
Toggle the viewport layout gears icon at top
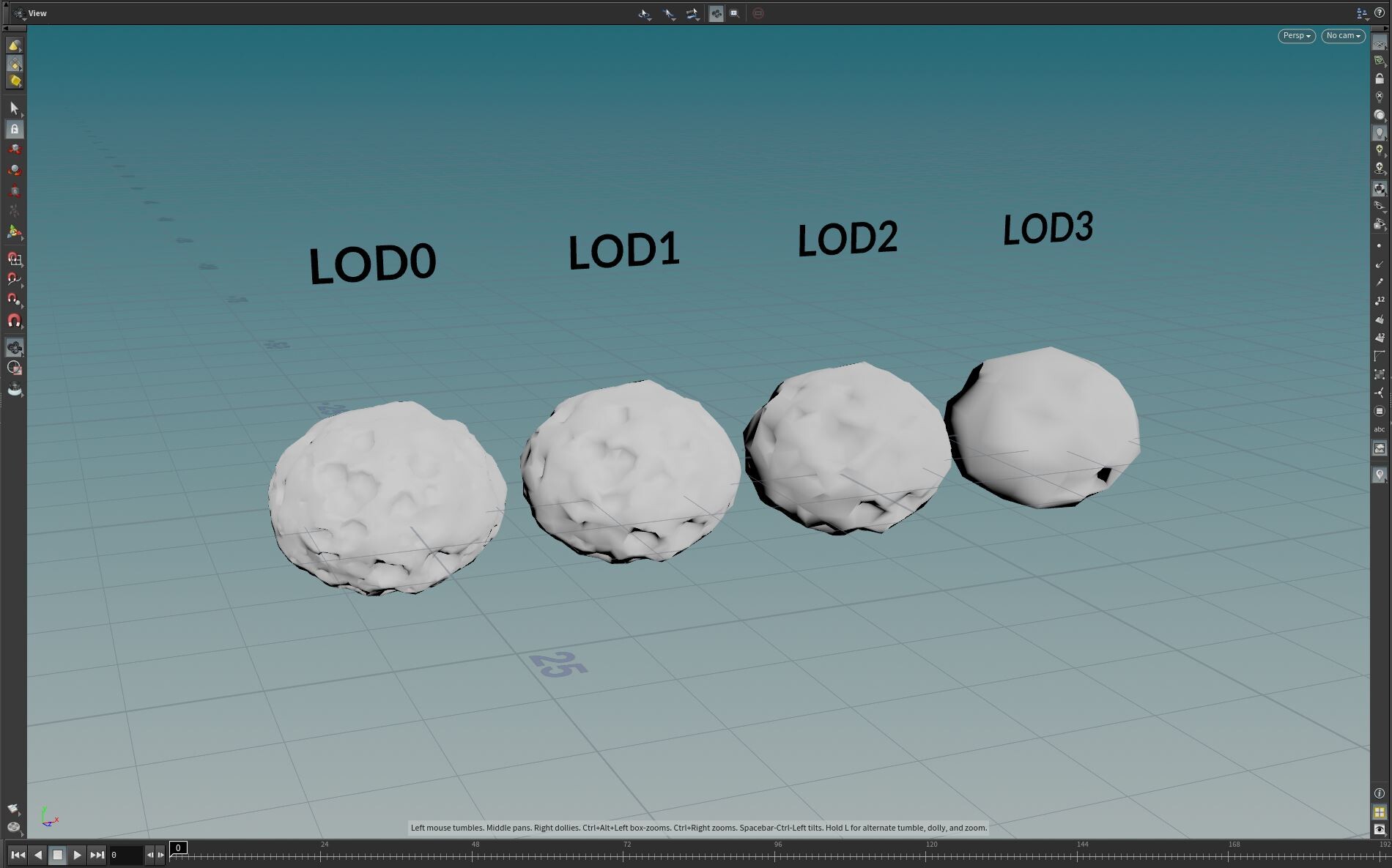tap(717, 13)
